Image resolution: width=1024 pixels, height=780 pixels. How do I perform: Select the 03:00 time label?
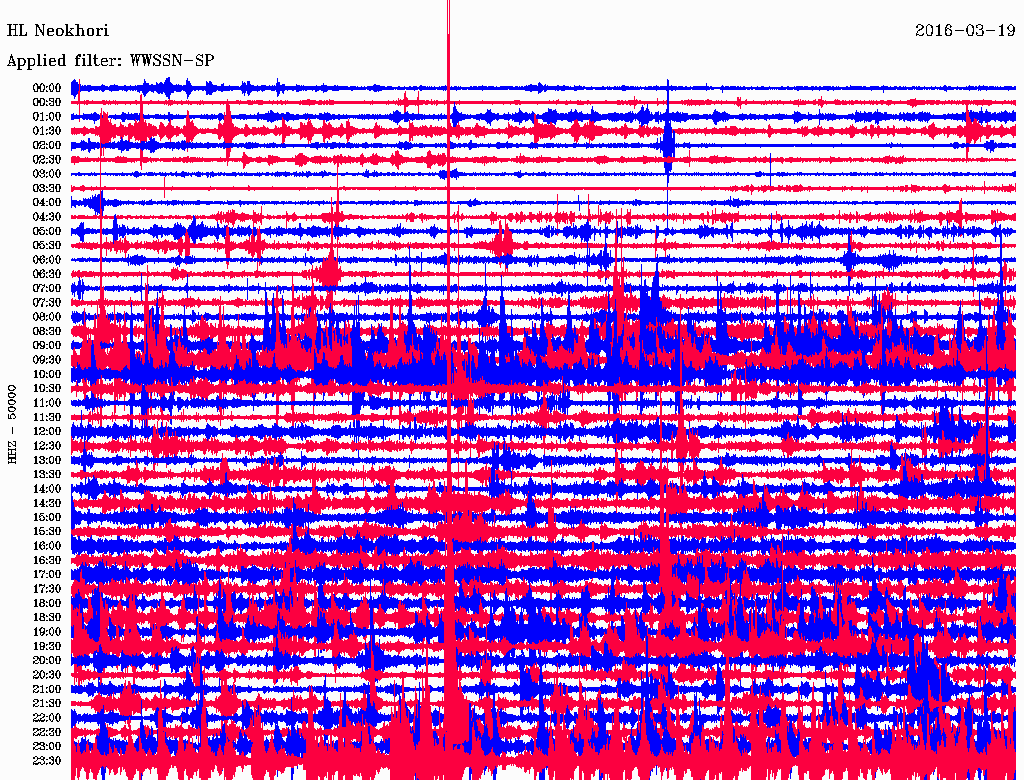(47, 174)
